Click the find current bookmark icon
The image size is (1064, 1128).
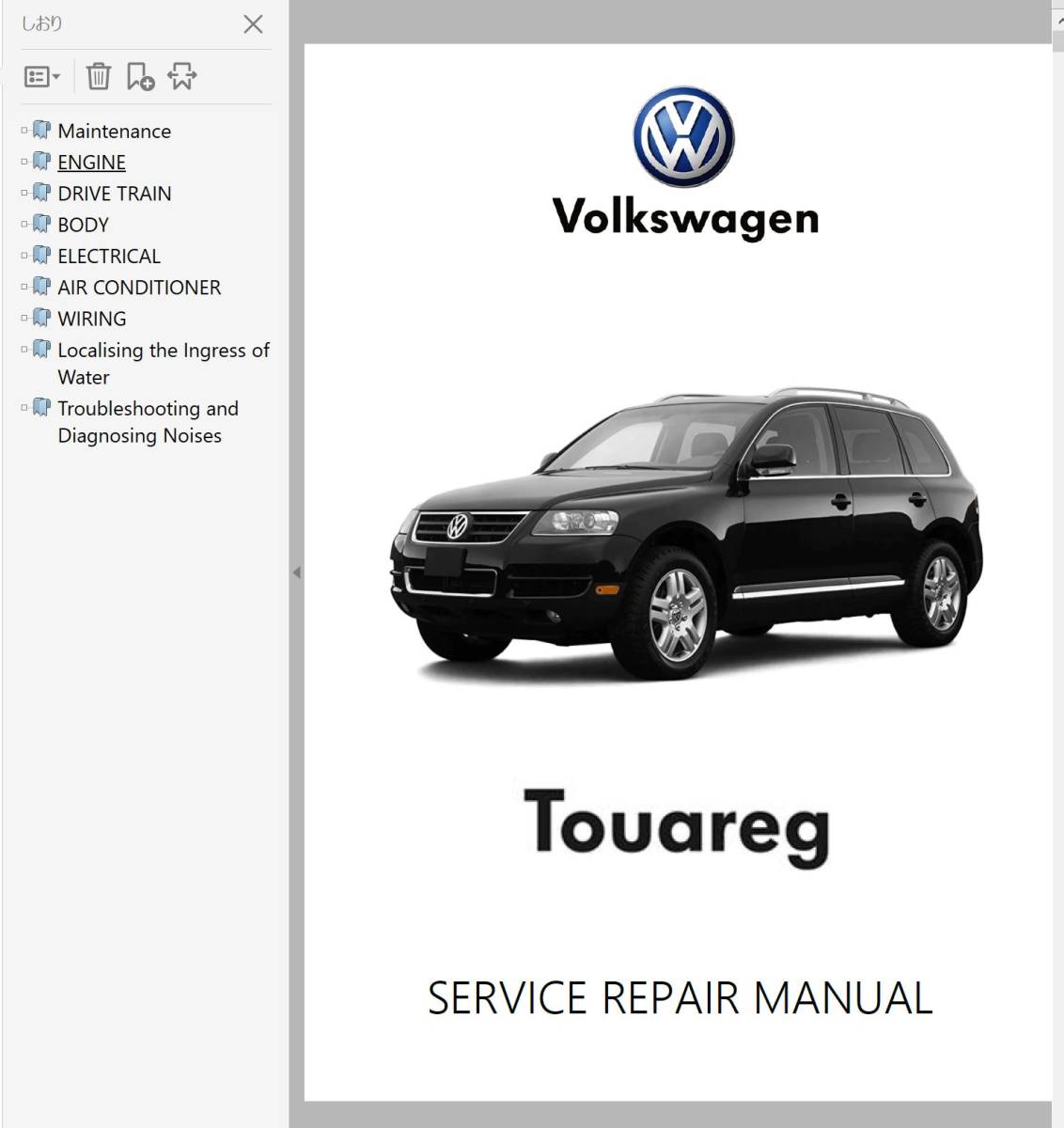pos(182,76)
